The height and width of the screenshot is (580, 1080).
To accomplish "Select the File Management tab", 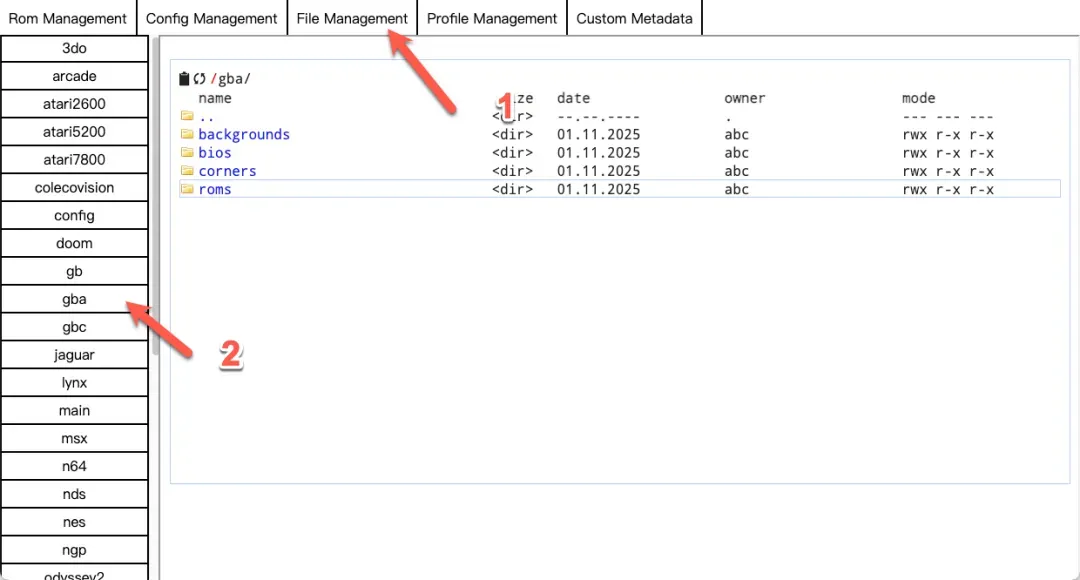I will pyautogui.click(x=352, y=18).
